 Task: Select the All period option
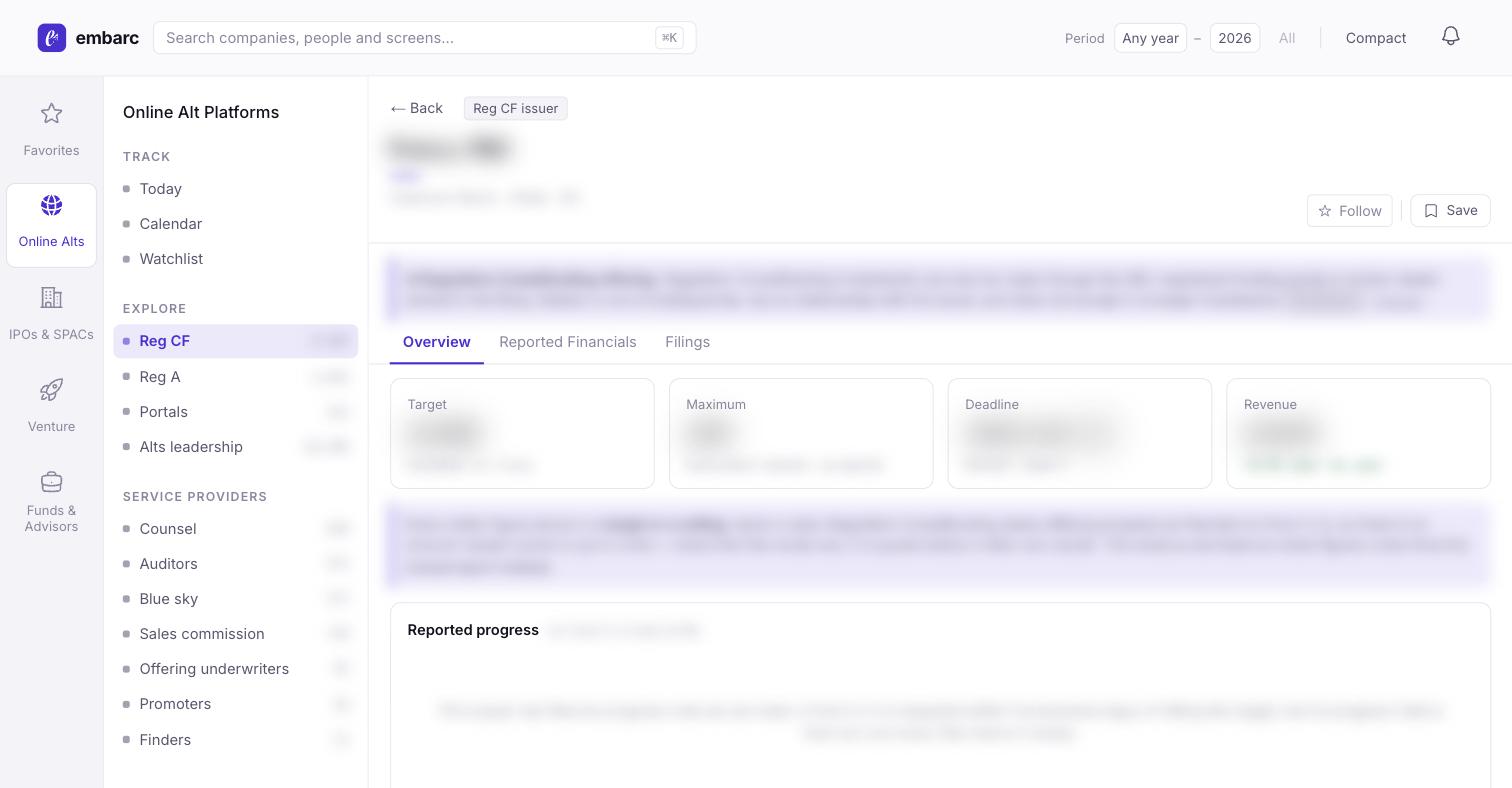pyautogui.click(x=1287, y=38)
